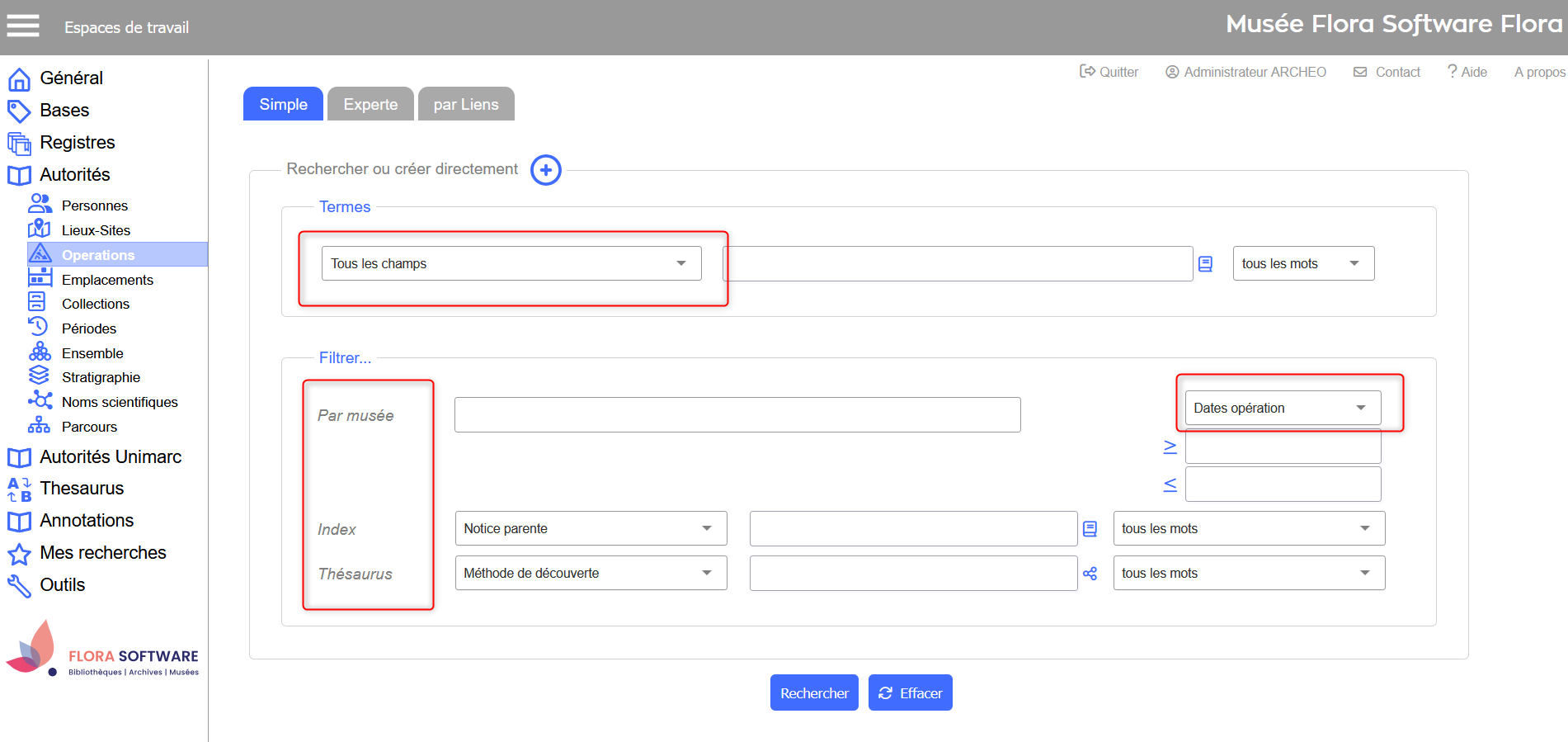Click the index list icon beside Notice parente field
Viewport: 1568px width, 742px height.
point(1090,529)
